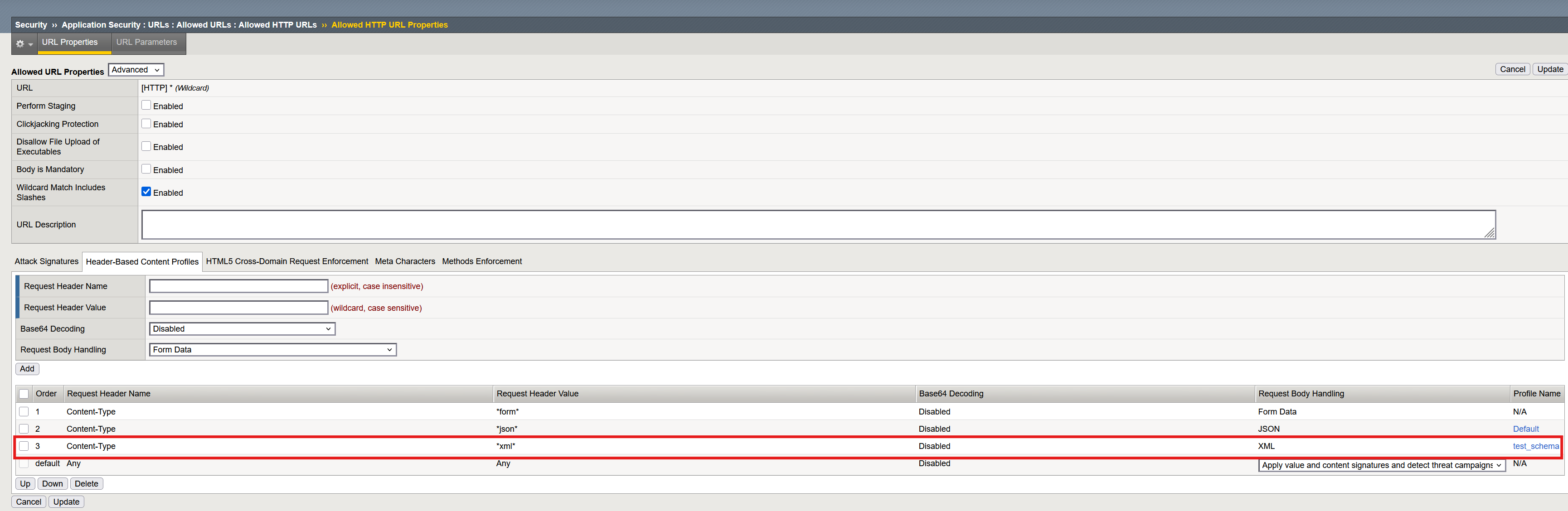Open the Advanced properties dropdown
The height and width of the screenshot is (511, 1568).
[x=136, y=70]
